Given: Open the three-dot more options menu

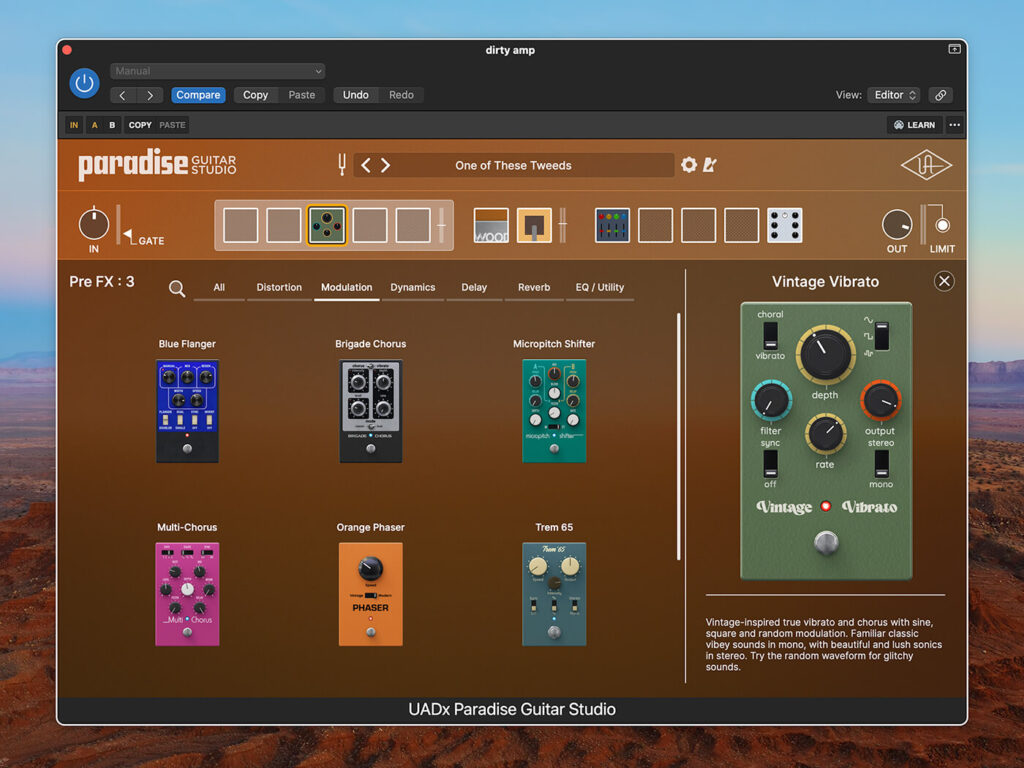Looking at the screenshot, I should pos(955,125).
